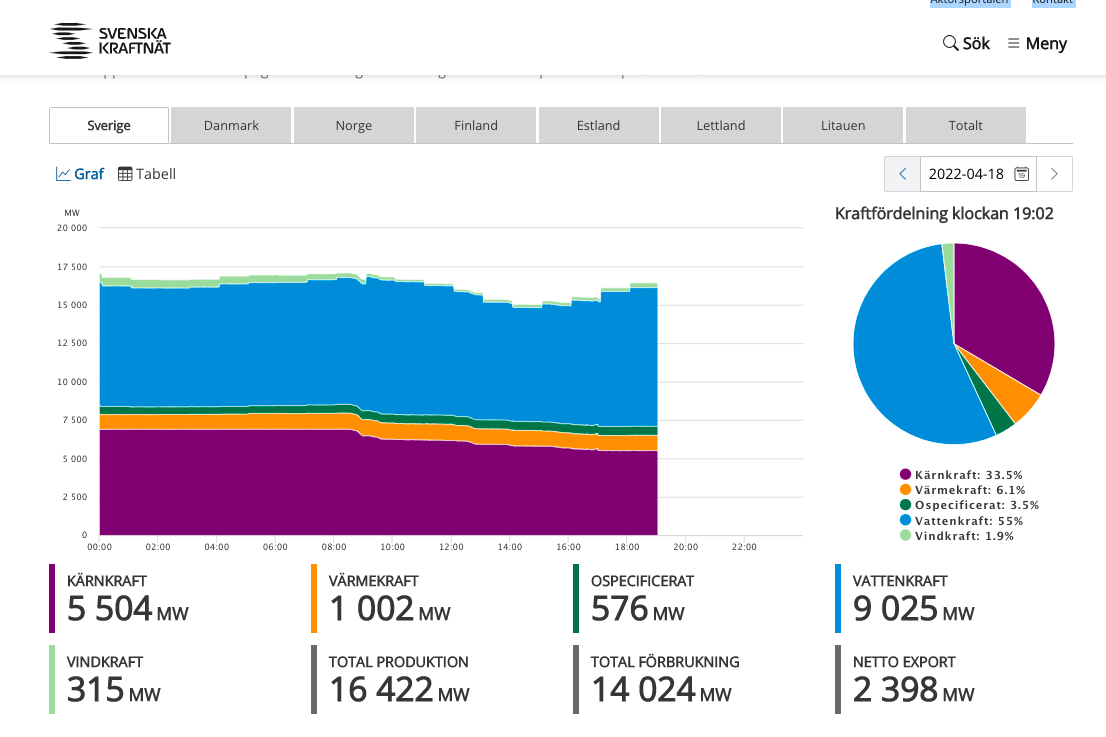Screen dimensions: 1106x737
Task: Toggle Vindkraft legend light green dot
Action: (x=906, y=535)
